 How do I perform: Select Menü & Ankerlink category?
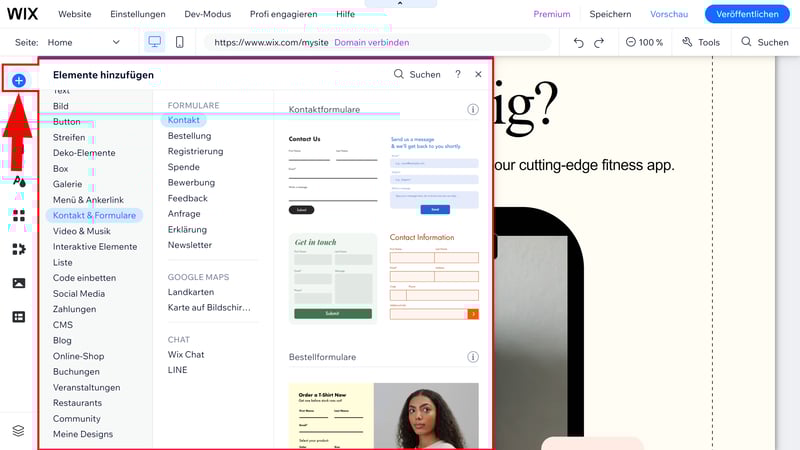coord(88,199)
